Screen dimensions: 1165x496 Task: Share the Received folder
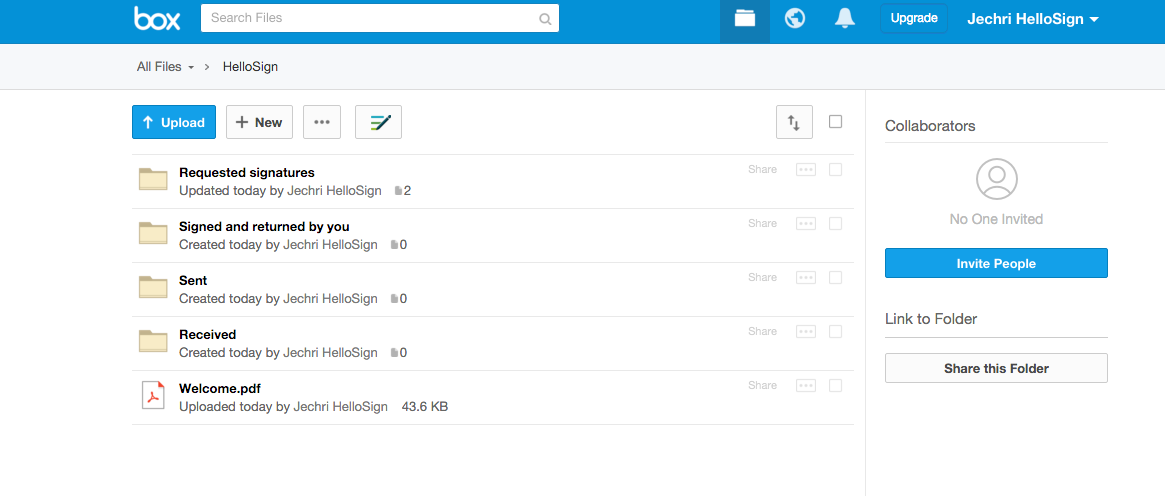[x=762, y=331]
